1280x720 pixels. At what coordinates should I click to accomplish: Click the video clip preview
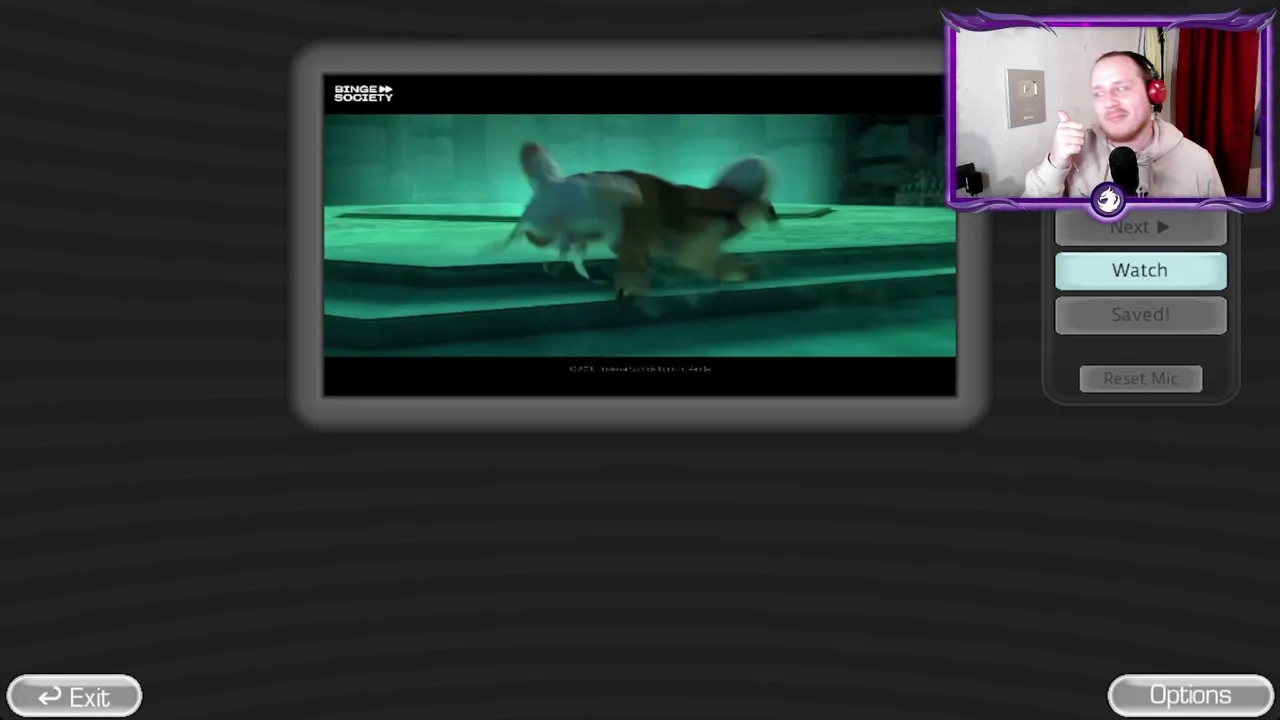point(639,235)
